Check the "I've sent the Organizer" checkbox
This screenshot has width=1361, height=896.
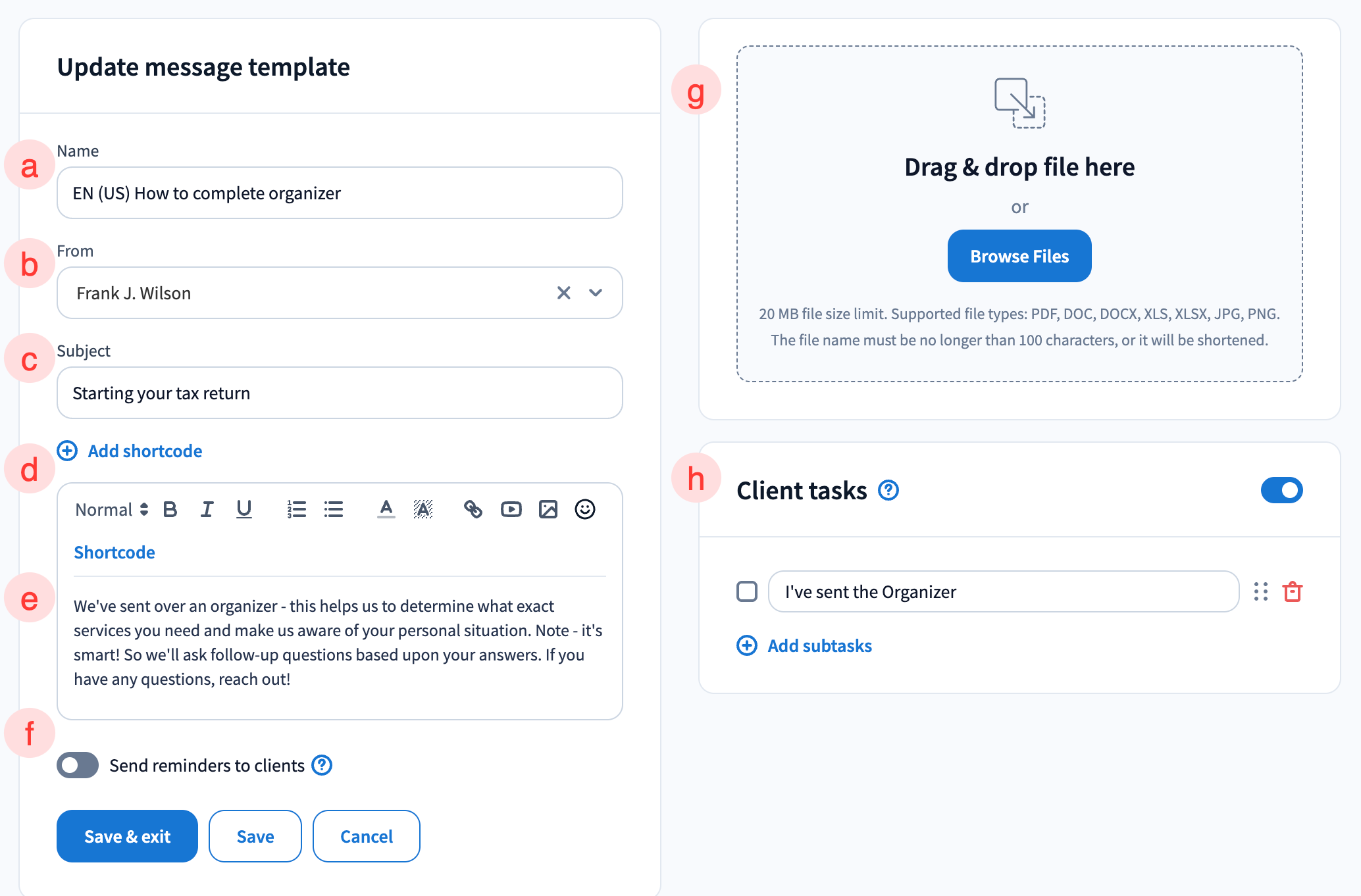click(x=747, y=591)
